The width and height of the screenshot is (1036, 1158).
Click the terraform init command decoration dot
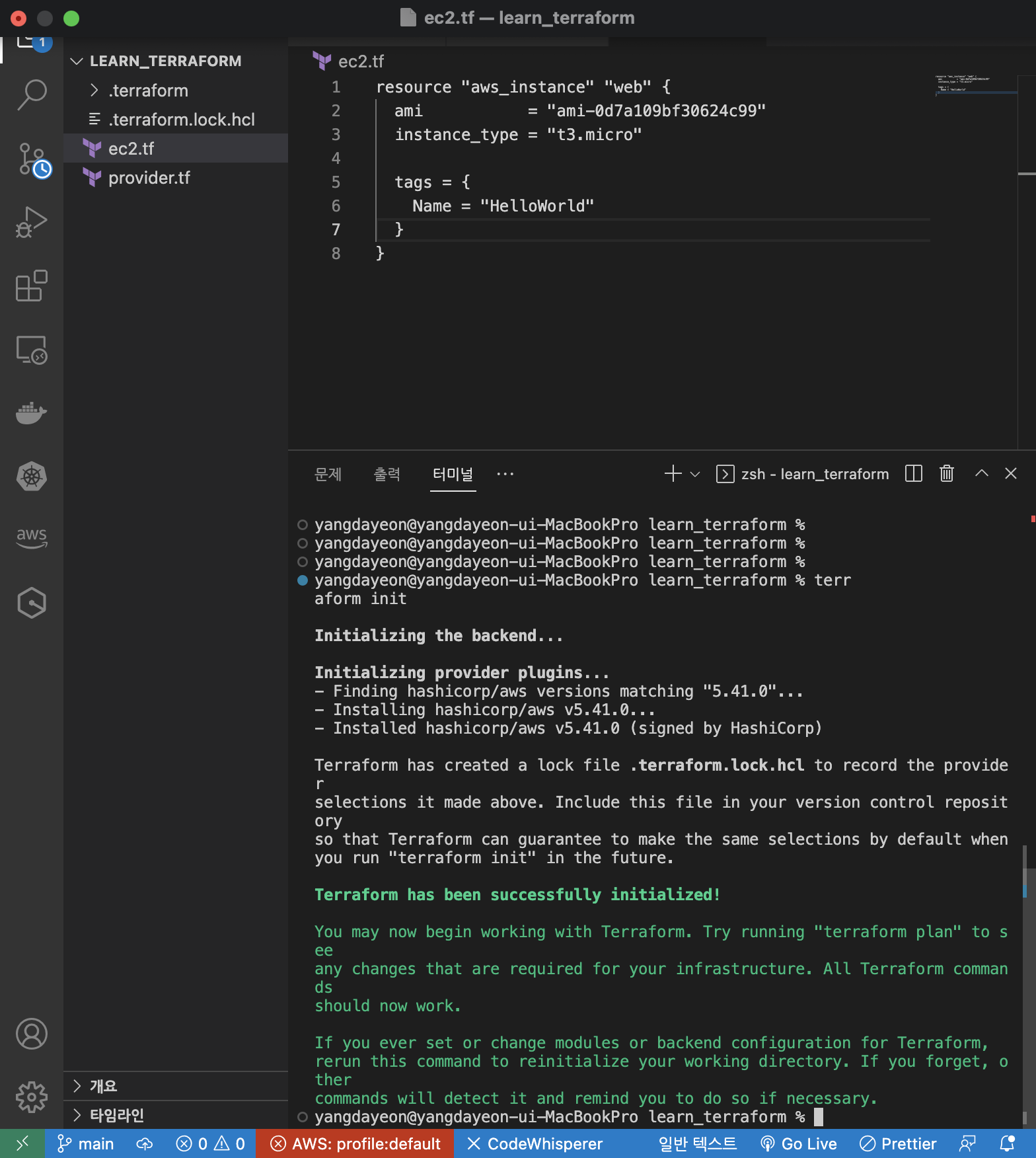click(303, 580)
